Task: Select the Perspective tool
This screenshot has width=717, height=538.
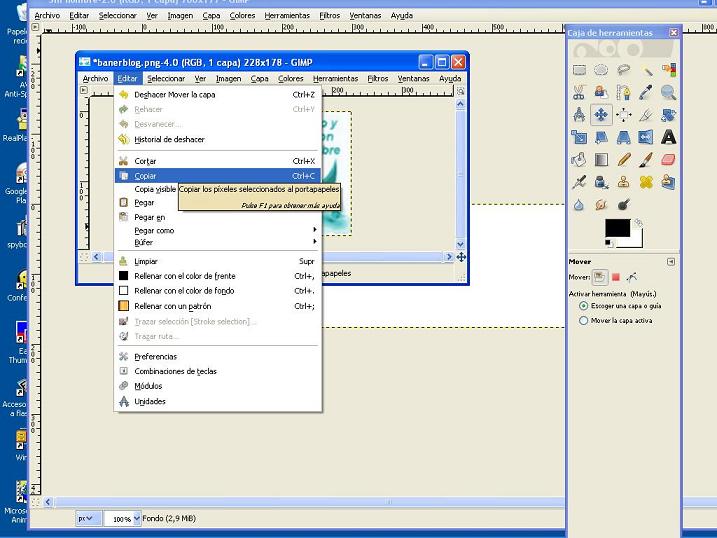Action: (623, 137)
